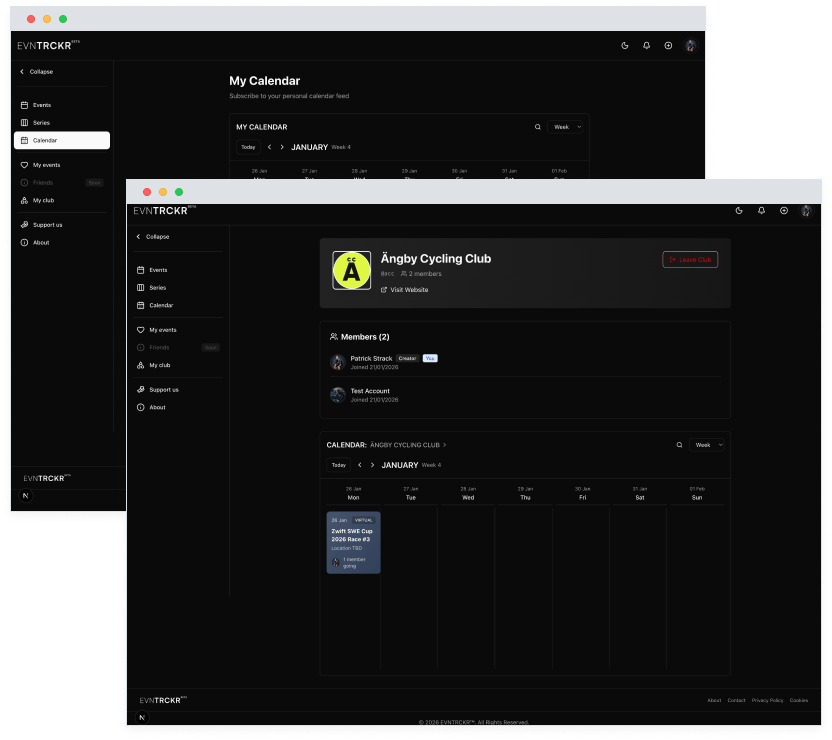Image resolution: width=832 pixels, height=740 pixels.
Task: Select My club in front window sidebar
Action: point(159,365)
